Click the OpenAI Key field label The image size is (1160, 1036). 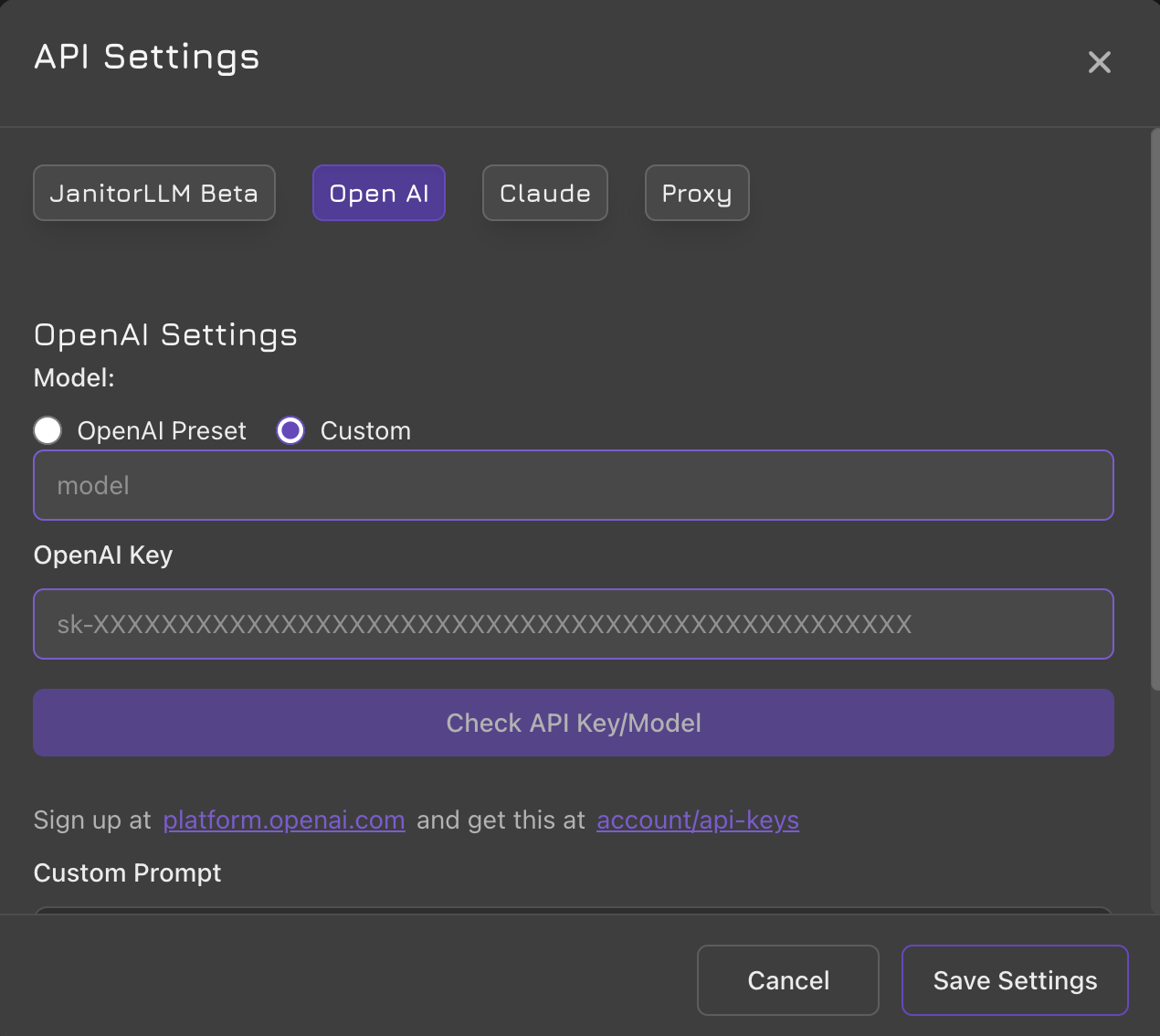coord(103,555)
